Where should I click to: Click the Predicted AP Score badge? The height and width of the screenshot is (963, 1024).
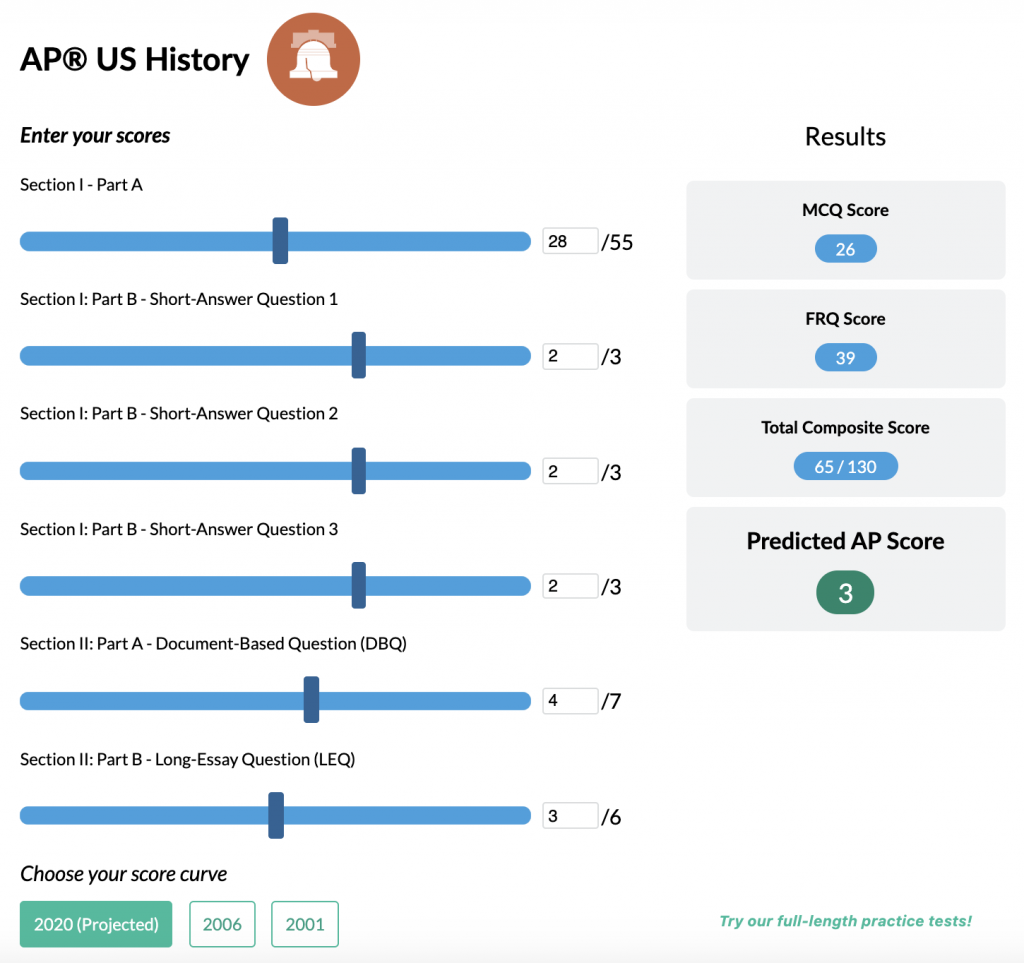pyautogui.click(x=845, y=593)
